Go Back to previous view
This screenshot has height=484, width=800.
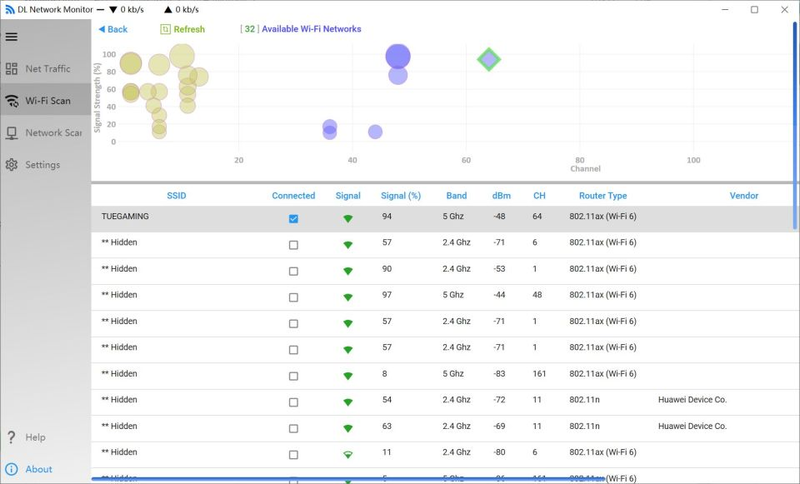113,29
